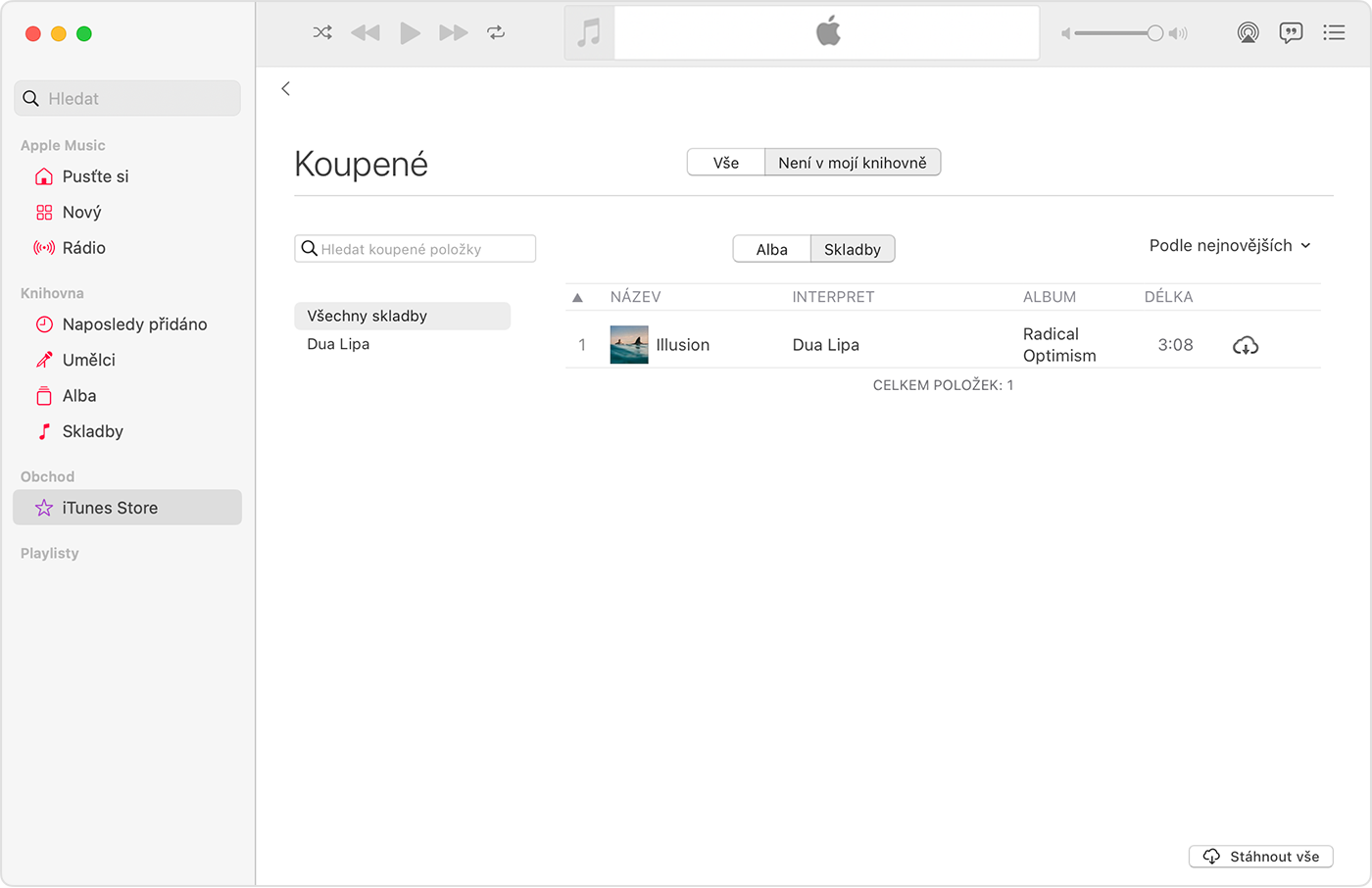Click the 3:08 duration value
The height and width of the screenshot is (888, 1372).
[x=1175, y=345]
